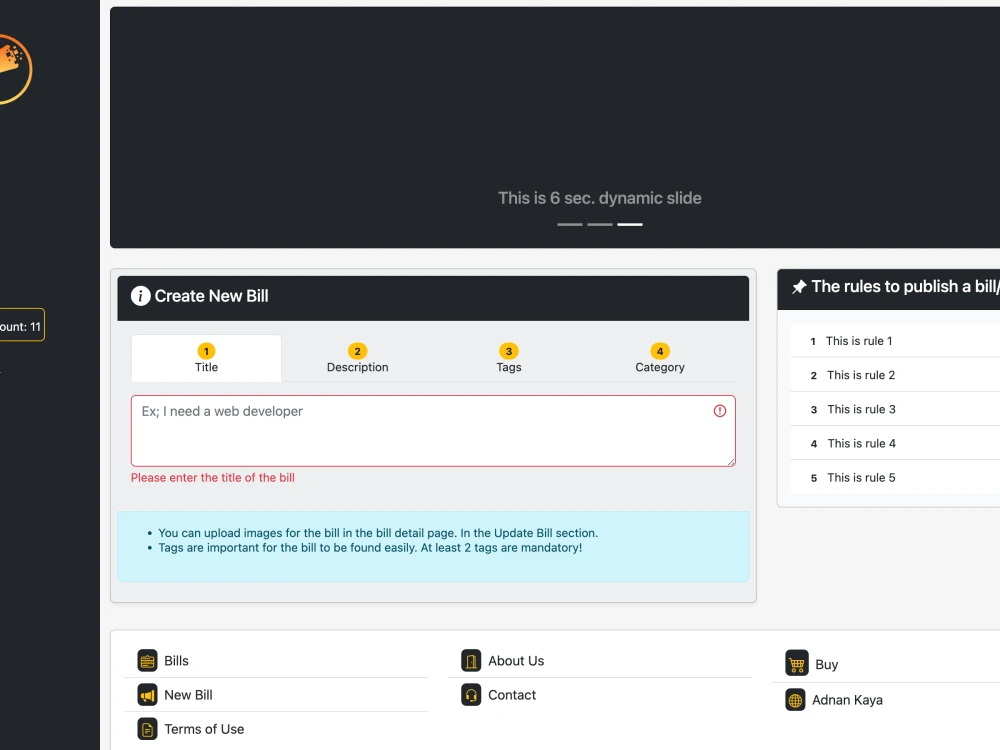Viewport: 1000px width, 750px height.
Task: Open the Contact link
Action: [511, 695]
